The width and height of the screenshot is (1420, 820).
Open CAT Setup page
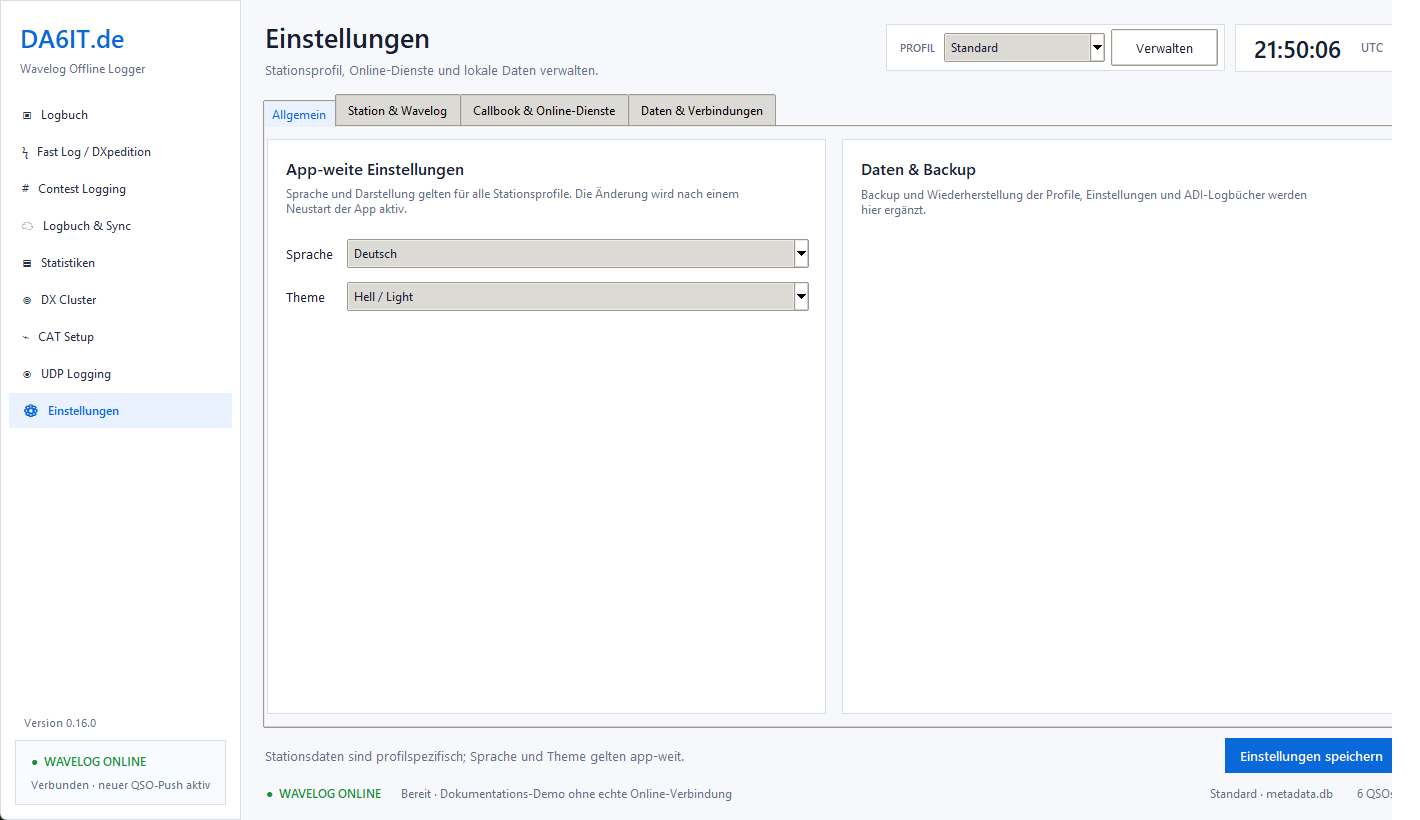pos(120,337)
